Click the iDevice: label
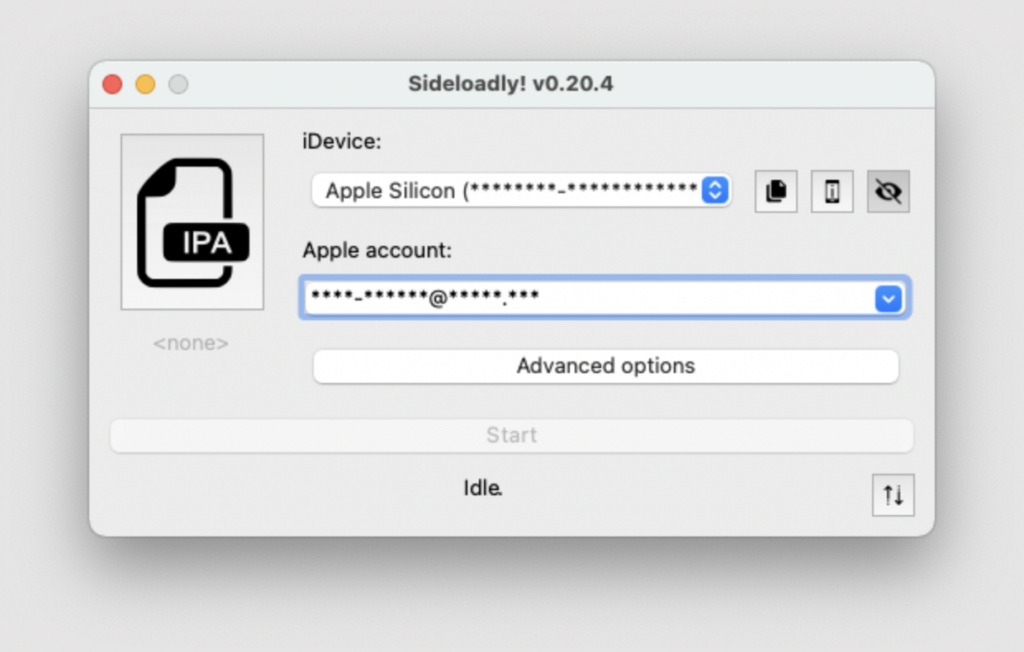1024x652 pixels. click(342, 142)
